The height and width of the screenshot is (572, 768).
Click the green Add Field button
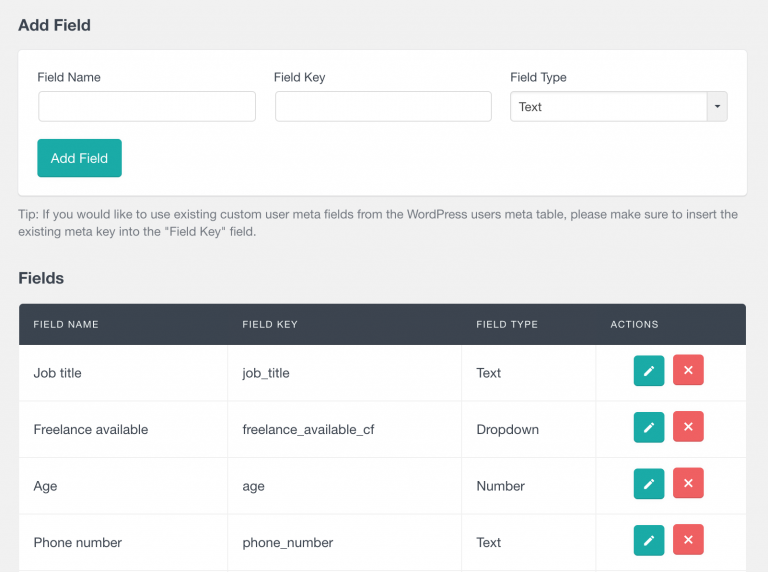pos(79,158)
